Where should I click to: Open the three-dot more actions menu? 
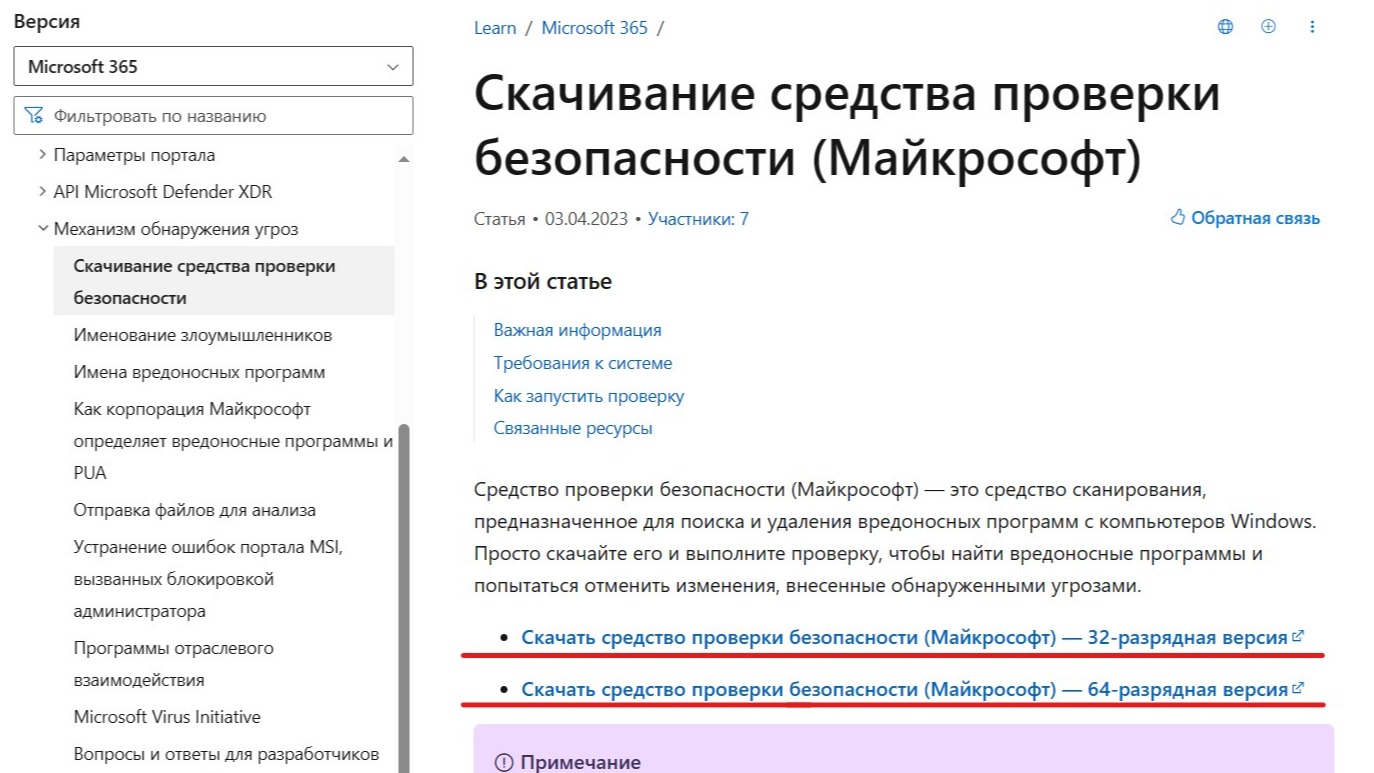[1312, 27]
